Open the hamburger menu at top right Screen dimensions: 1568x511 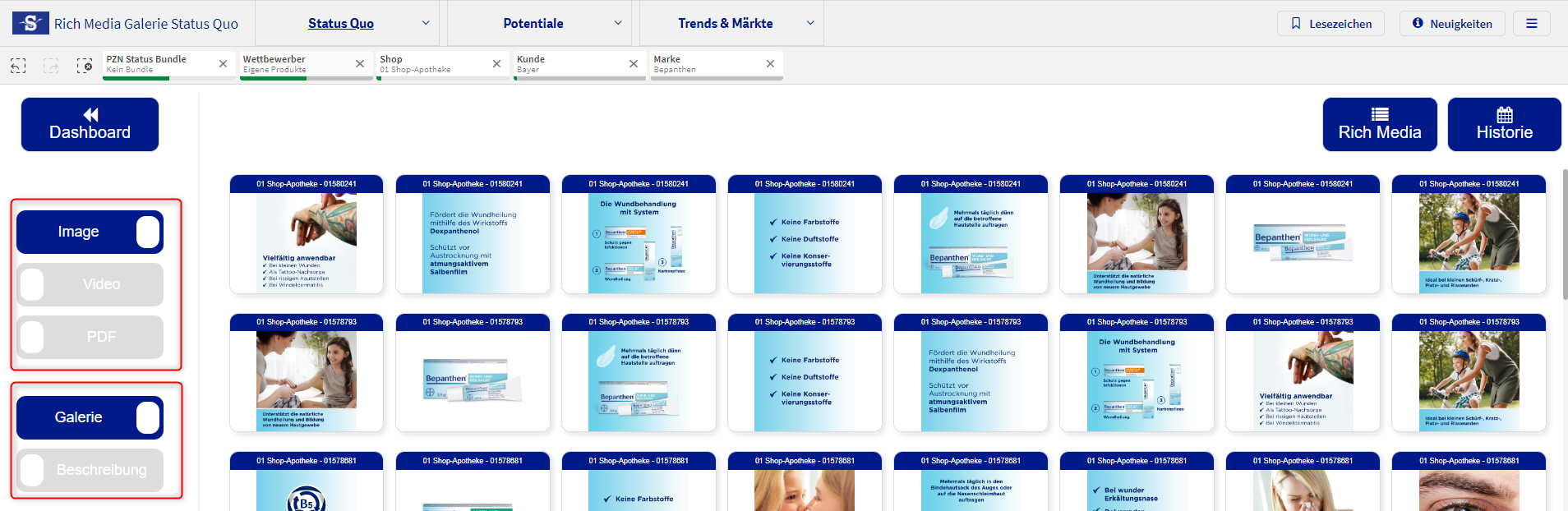1531,24
